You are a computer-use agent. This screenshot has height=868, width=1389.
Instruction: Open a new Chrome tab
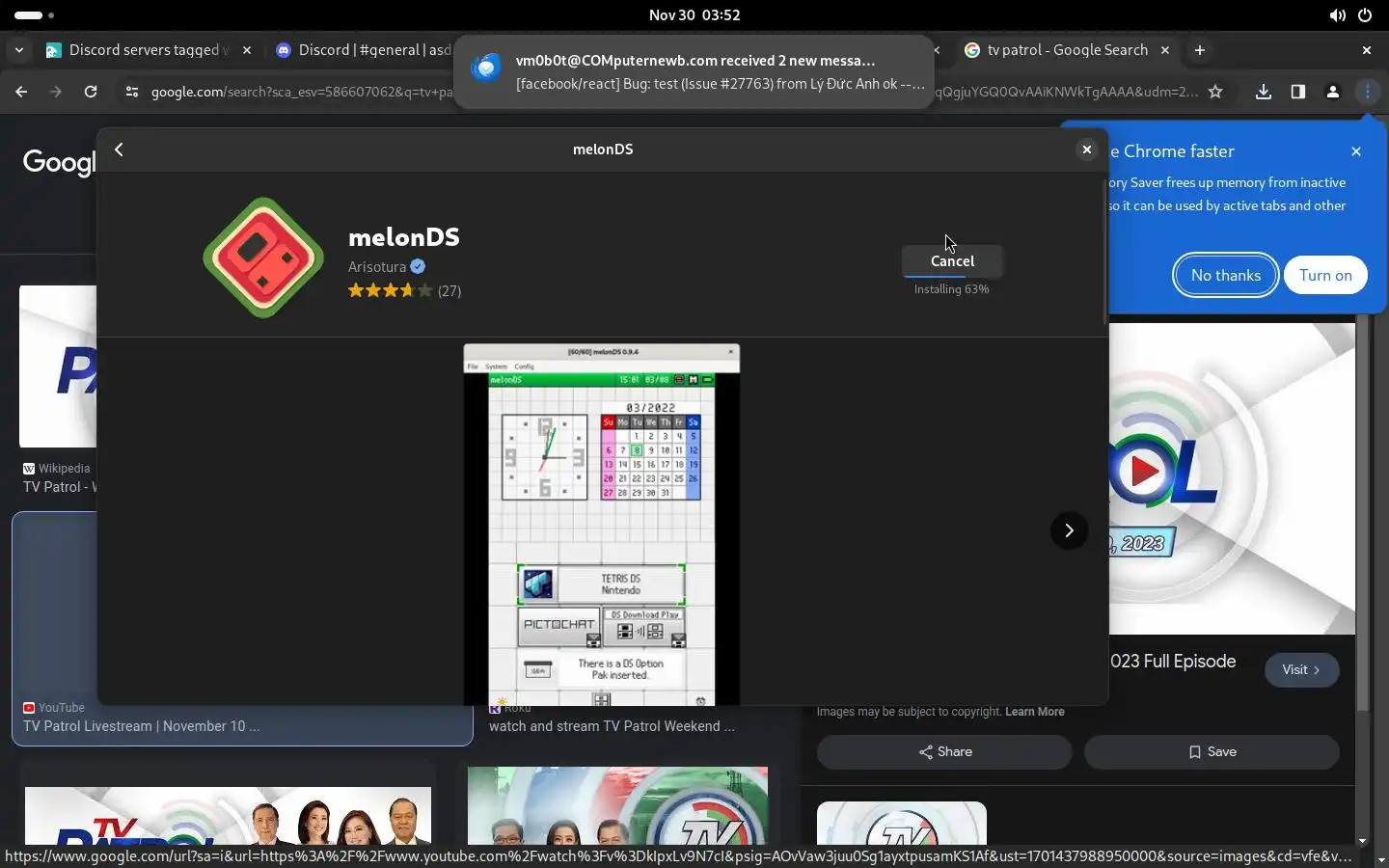pos(1200,50)
